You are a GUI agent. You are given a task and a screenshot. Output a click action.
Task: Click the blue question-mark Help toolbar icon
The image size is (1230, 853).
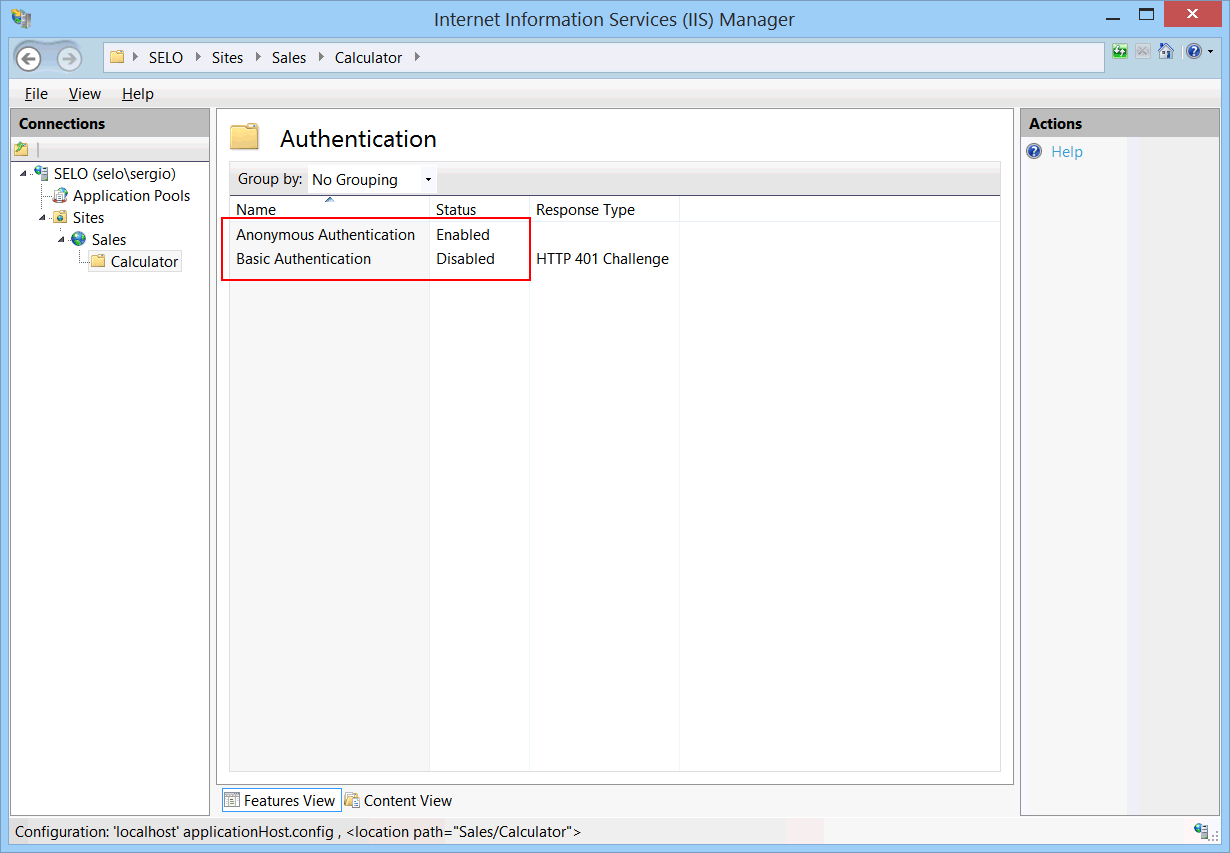click(x=1193, y=51)
